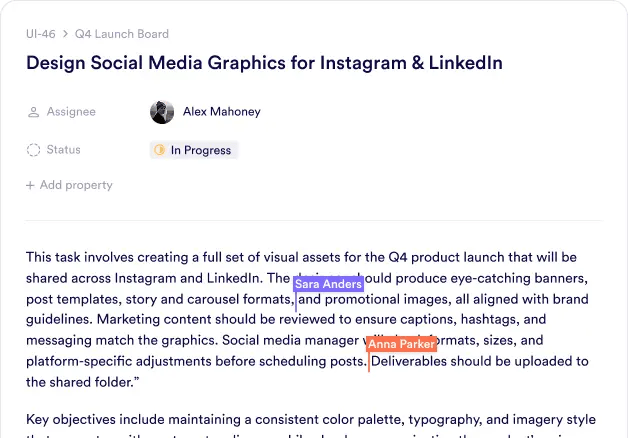Click the task title heading text

click(264, 63)
